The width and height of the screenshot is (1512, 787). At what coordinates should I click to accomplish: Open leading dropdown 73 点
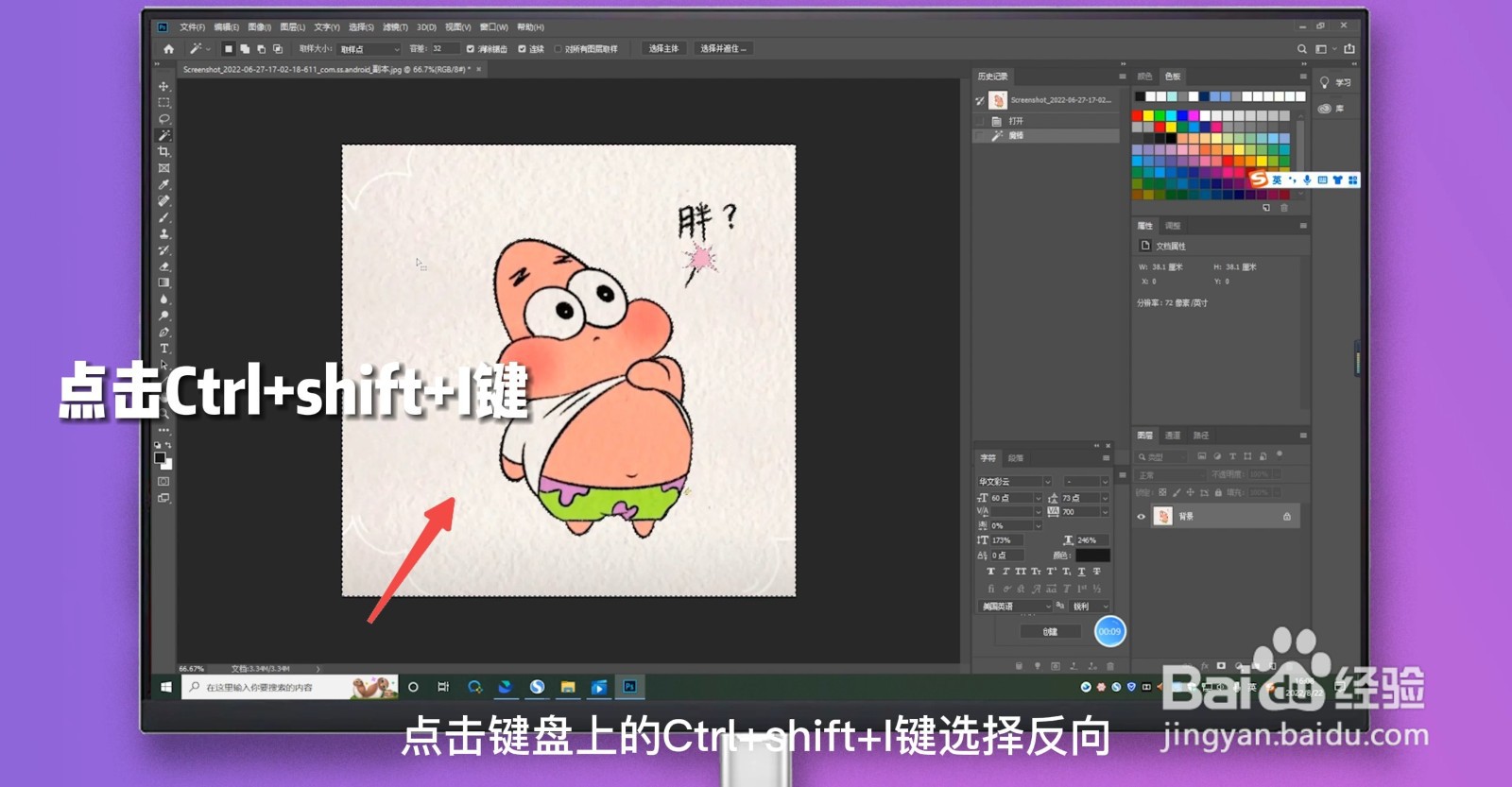[x=1085, y=498]
